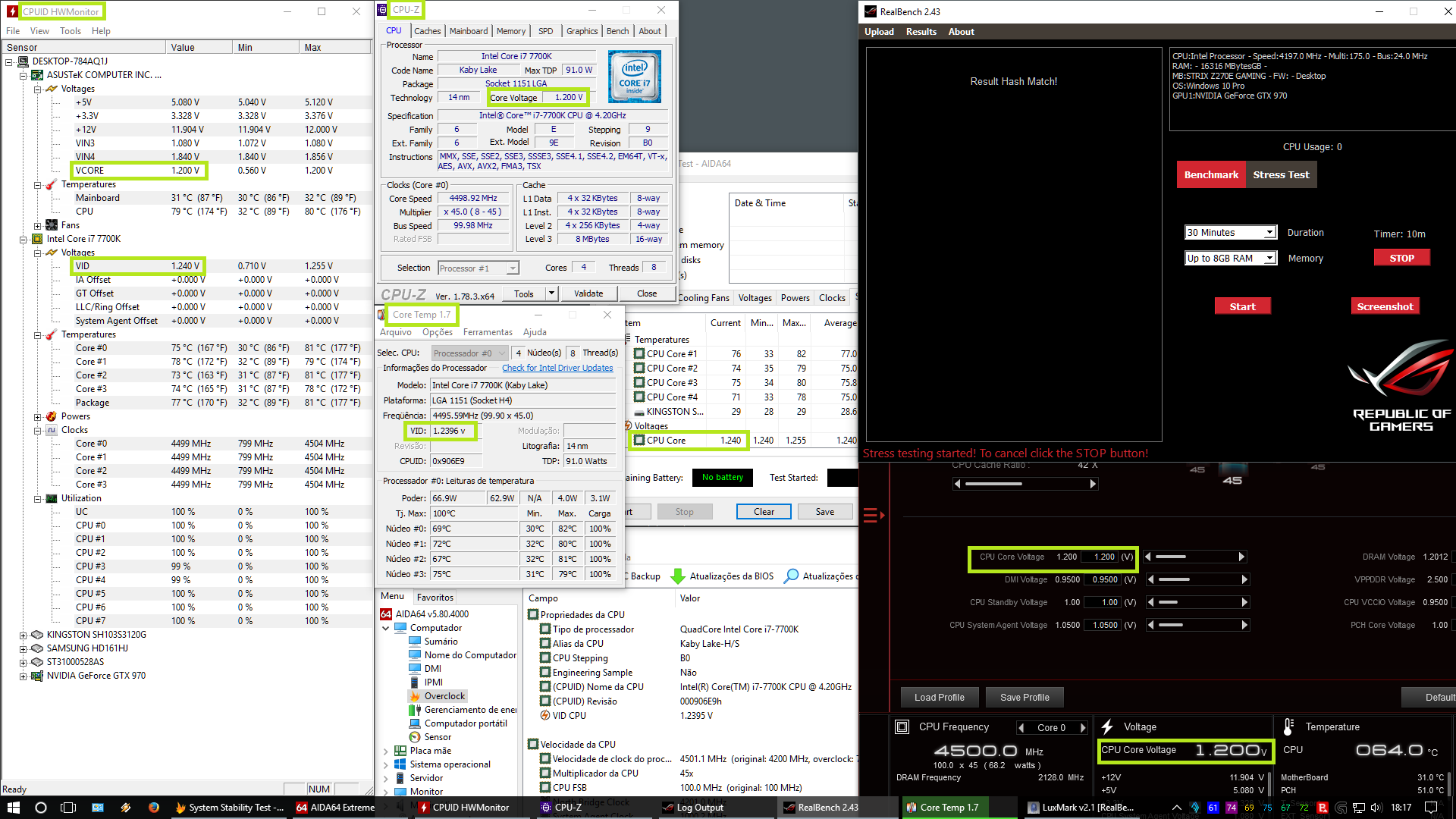Click the Validate button in CPU-Z
1456x819 pixels.
pyautogui.click(x=588, y=293)
